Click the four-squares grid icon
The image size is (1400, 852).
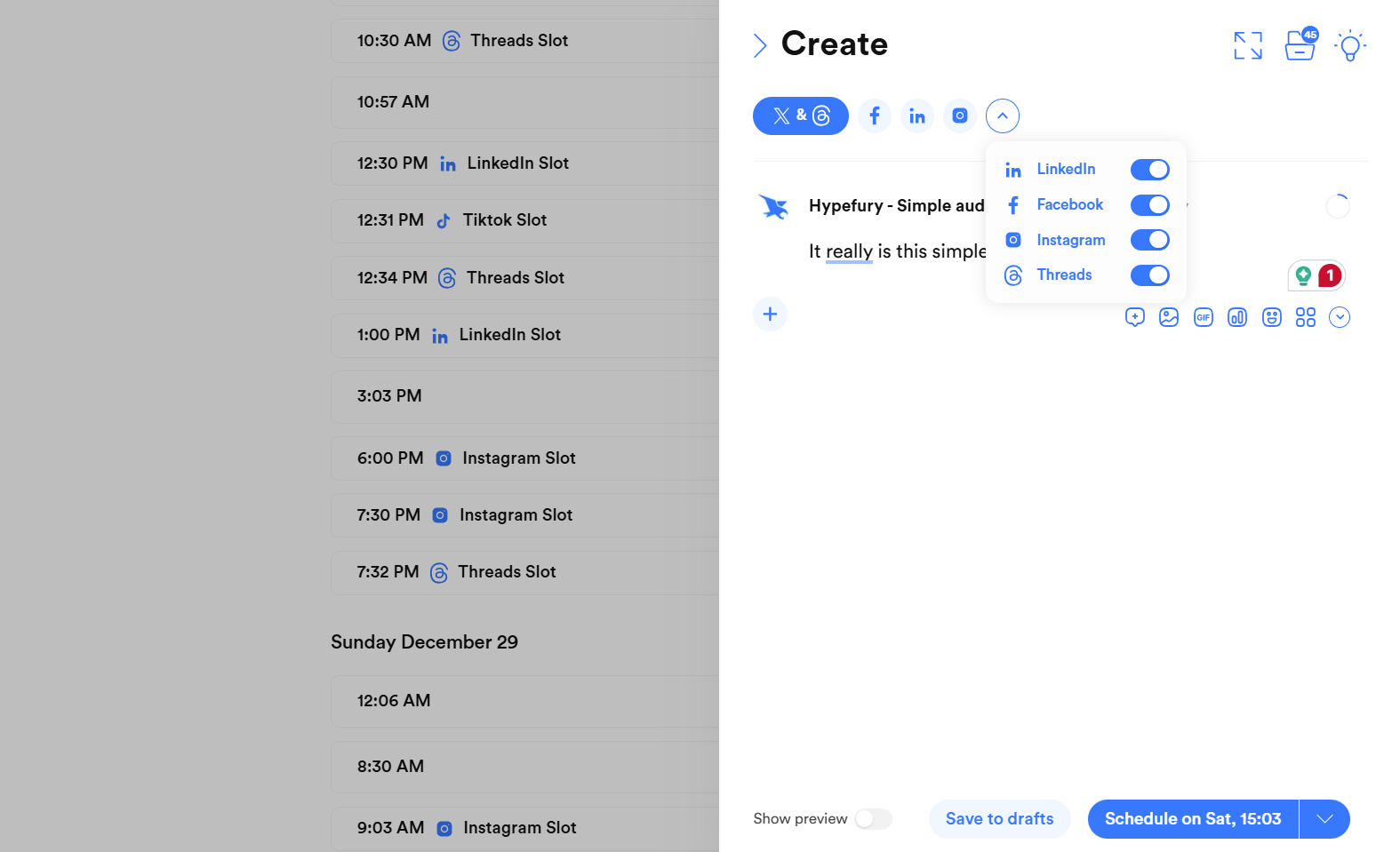click(x=1306, y=317)
